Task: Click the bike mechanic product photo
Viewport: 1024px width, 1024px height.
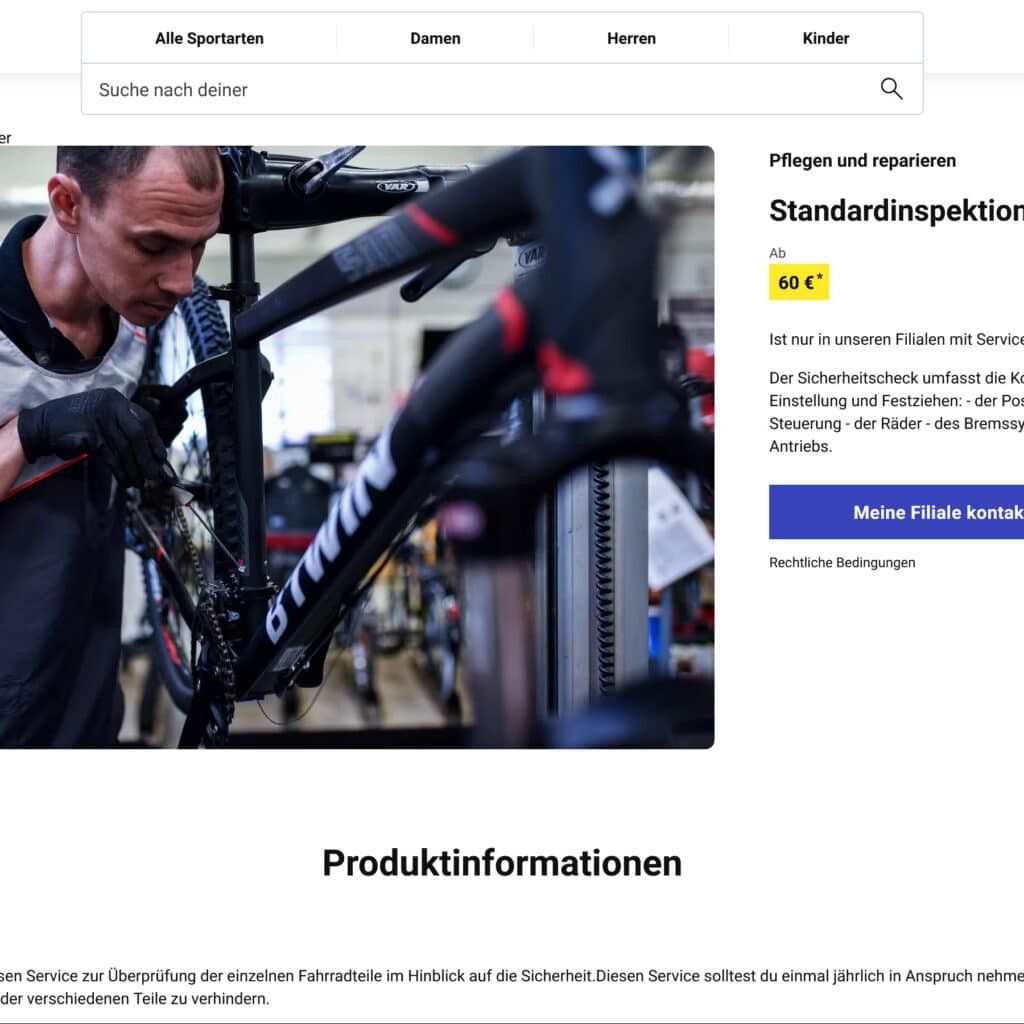Action: [357, 447]
